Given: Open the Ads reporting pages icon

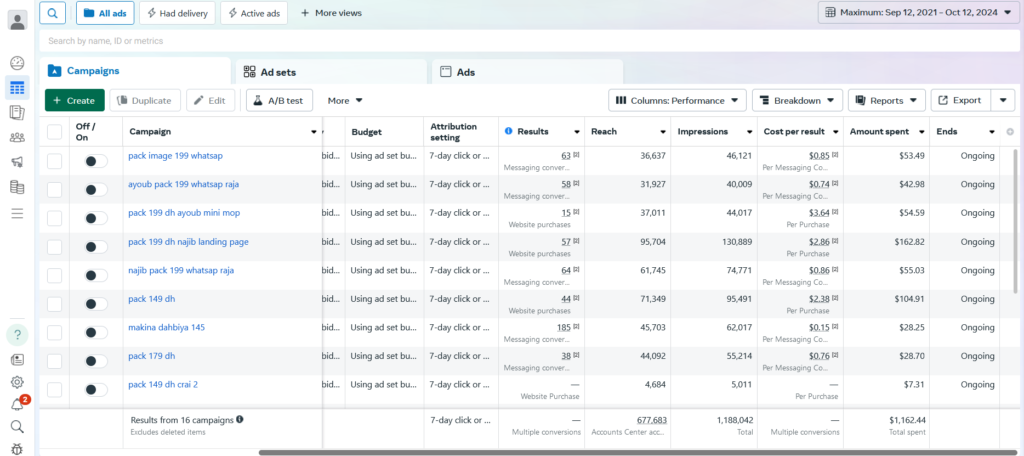Looking at the screenshot, I should click(x=18, y=112).
